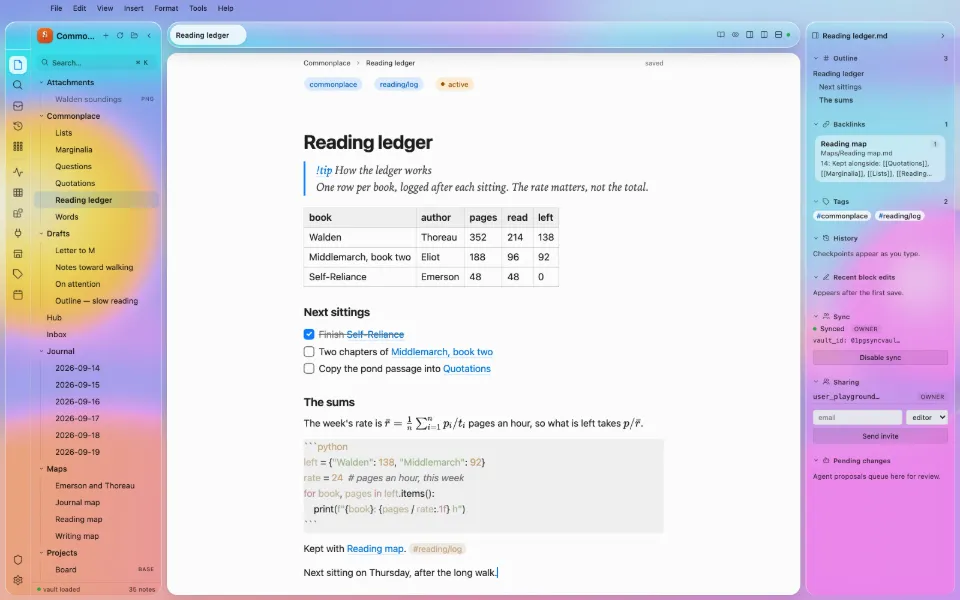Collapse the Commonplace folder
Screen dimensions: 960x600
point(42,116)
